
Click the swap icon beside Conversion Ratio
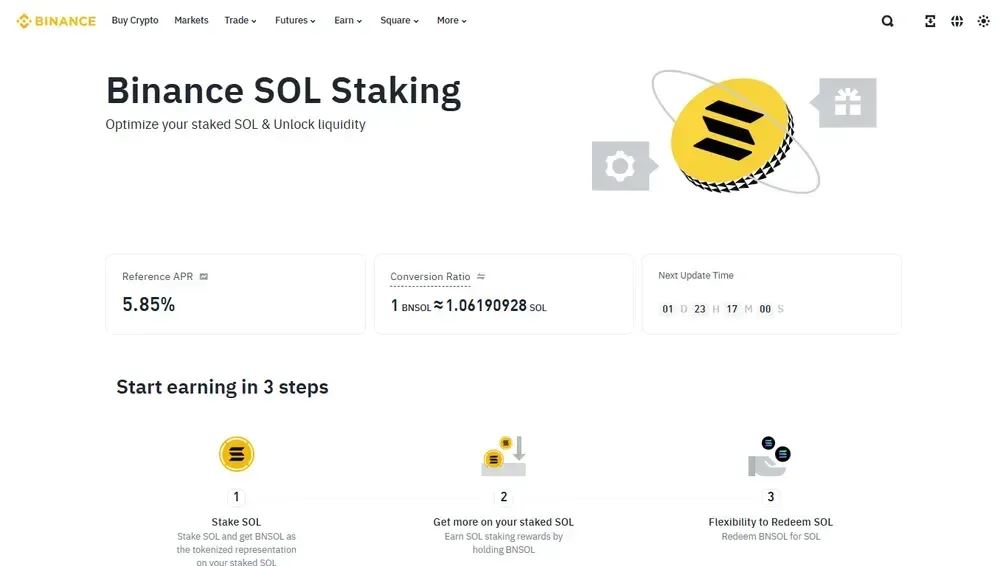click(481, 277)
